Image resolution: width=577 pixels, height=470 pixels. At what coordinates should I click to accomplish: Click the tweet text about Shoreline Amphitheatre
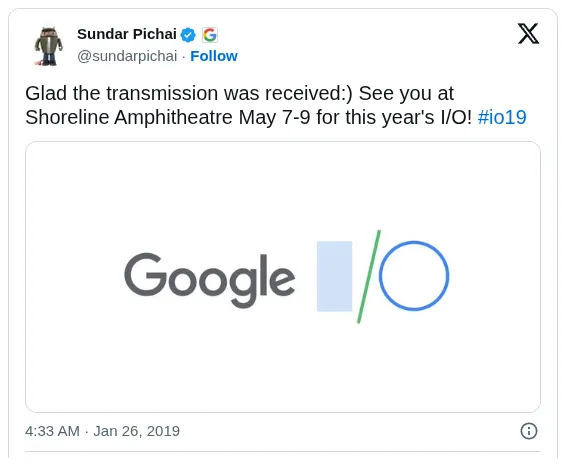pyautogui.click(x=276, y=105)
